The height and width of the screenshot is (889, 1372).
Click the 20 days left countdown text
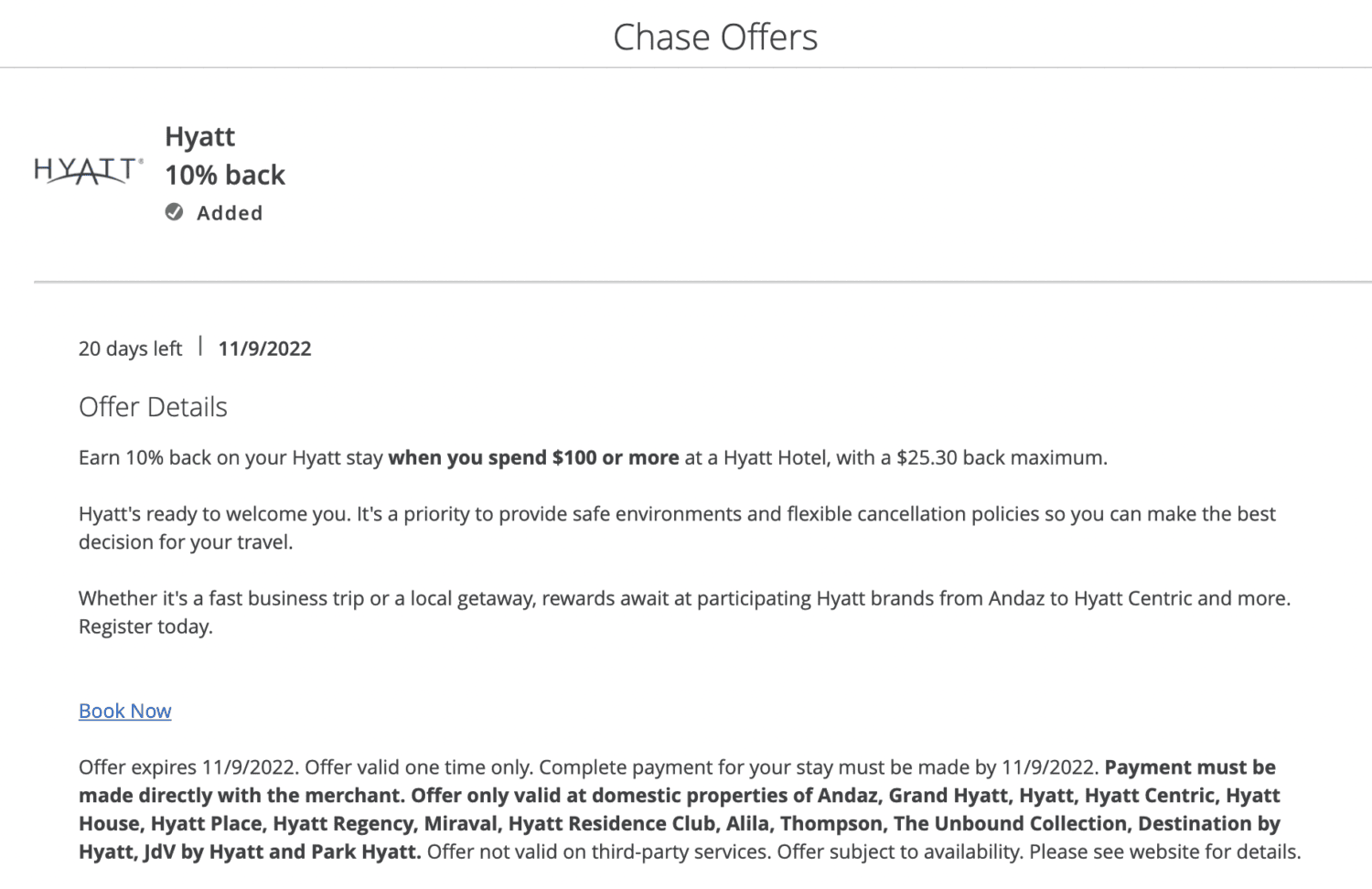pos(129,348)
